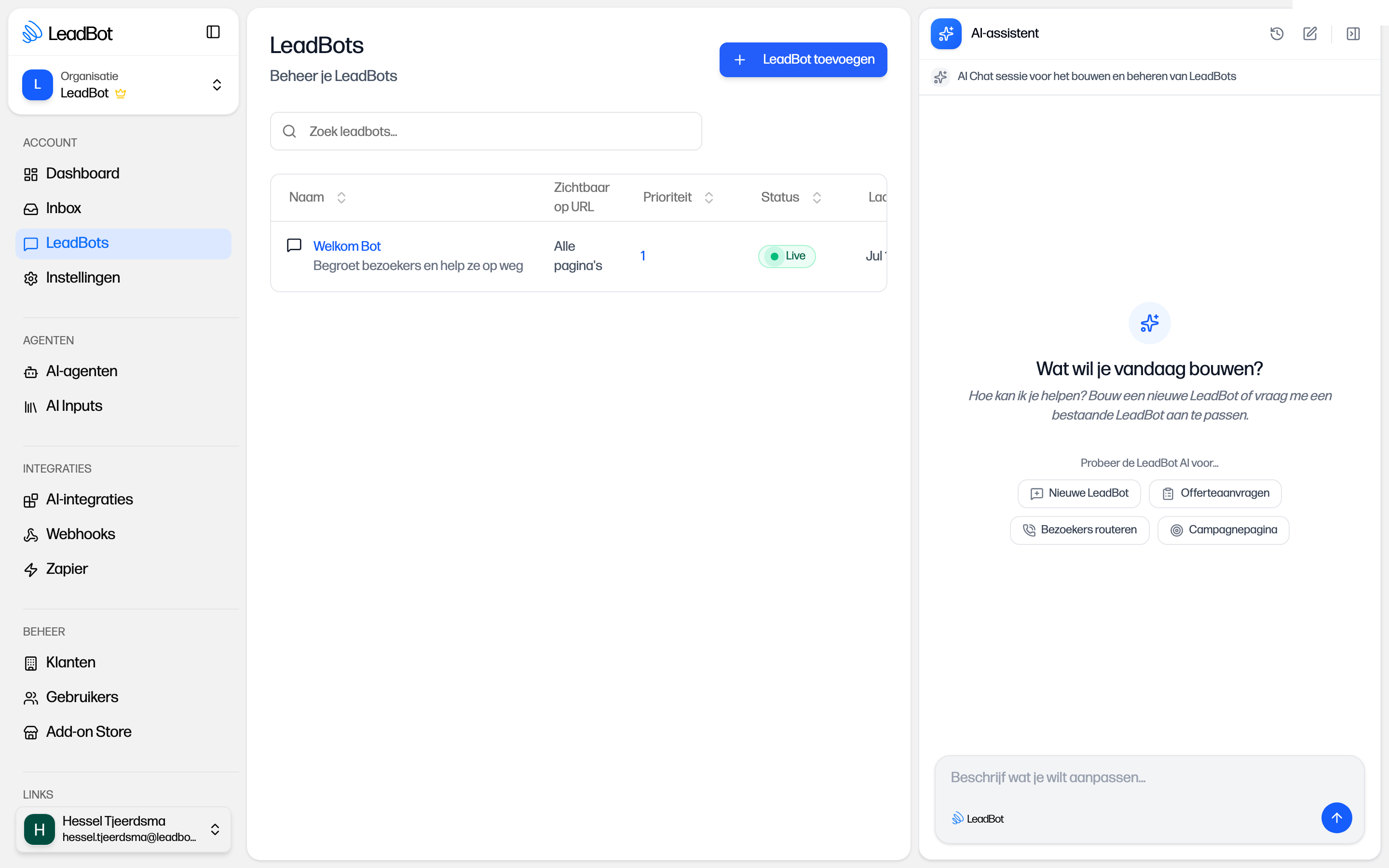Click the Zapier lightning icon
The image size is (1389, 868).
point(31,570)
